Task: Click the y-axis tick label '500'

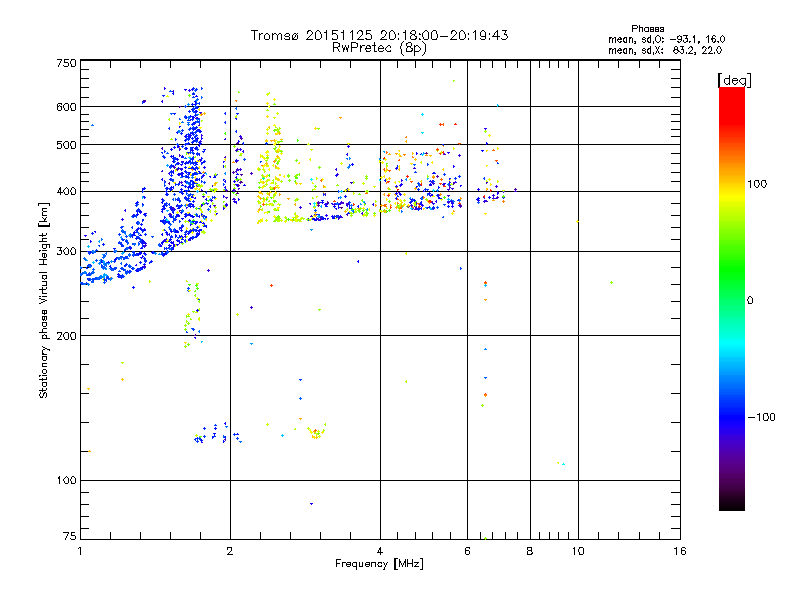Action: click(x=66, y=145)
